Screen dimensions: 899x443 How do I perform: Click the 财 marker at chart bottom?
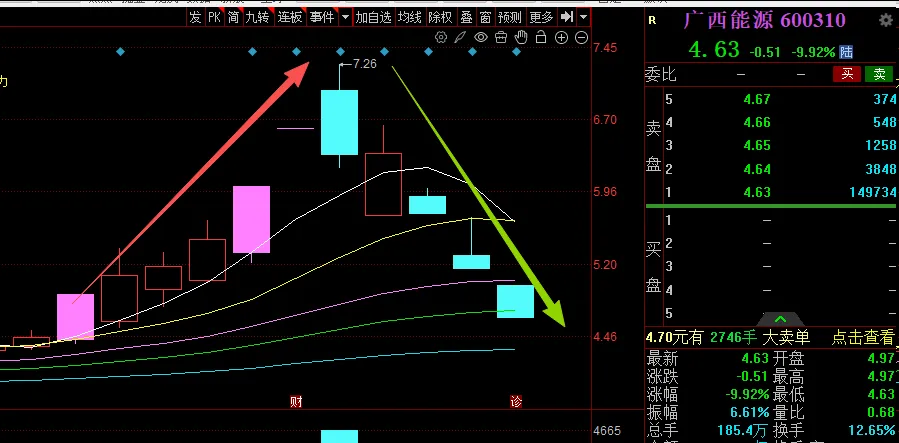(x=296, y=402)
